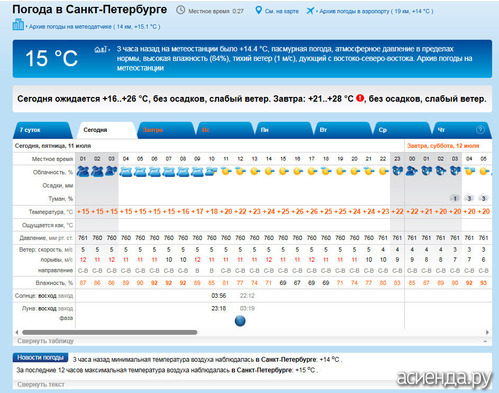499x393 pixels.
Task: Click the Новости погоды label button
Action: [x=40, y=358]
